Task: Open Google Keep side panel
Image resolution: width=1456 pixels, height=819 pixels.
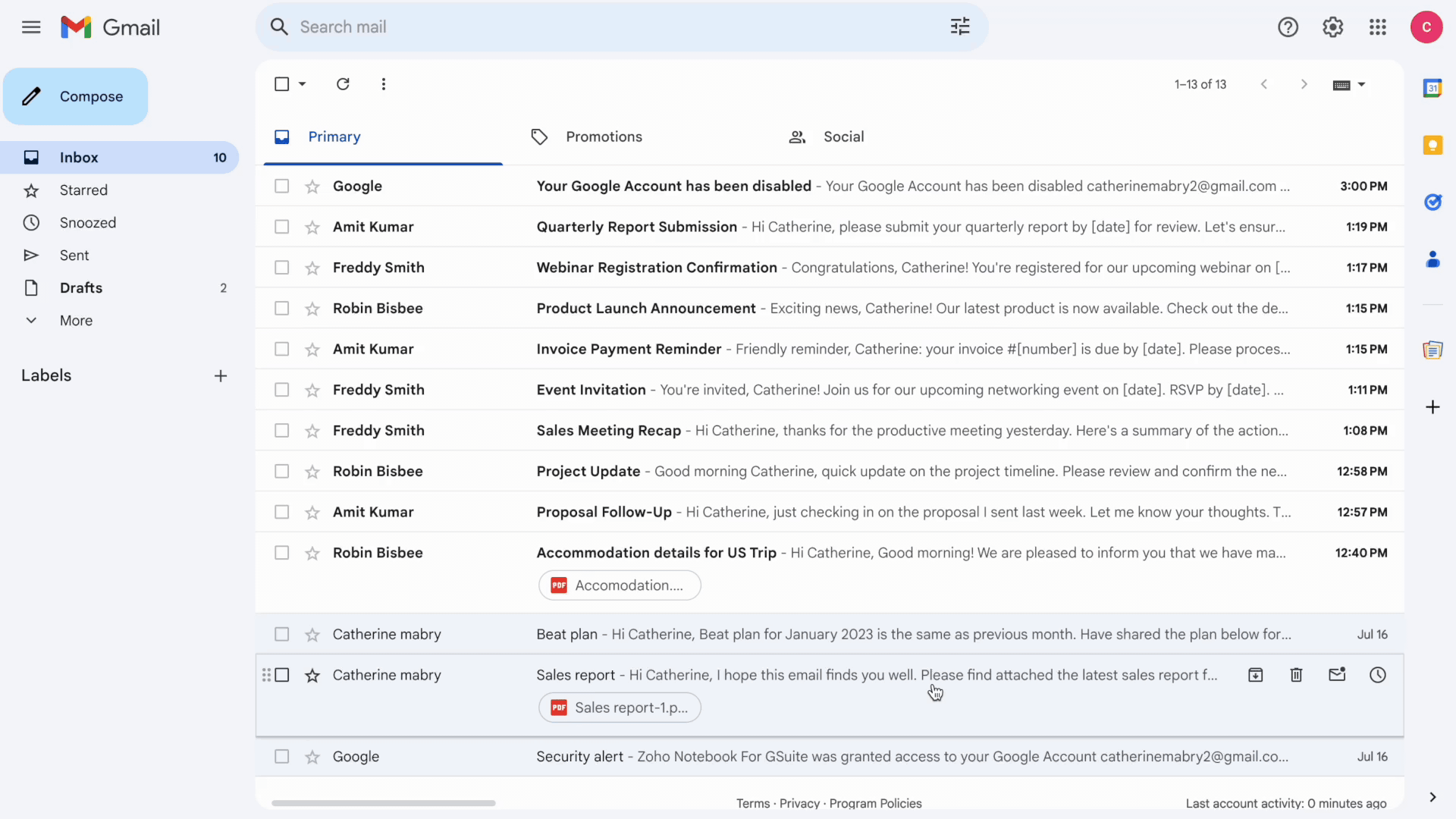Action: 1432,145
